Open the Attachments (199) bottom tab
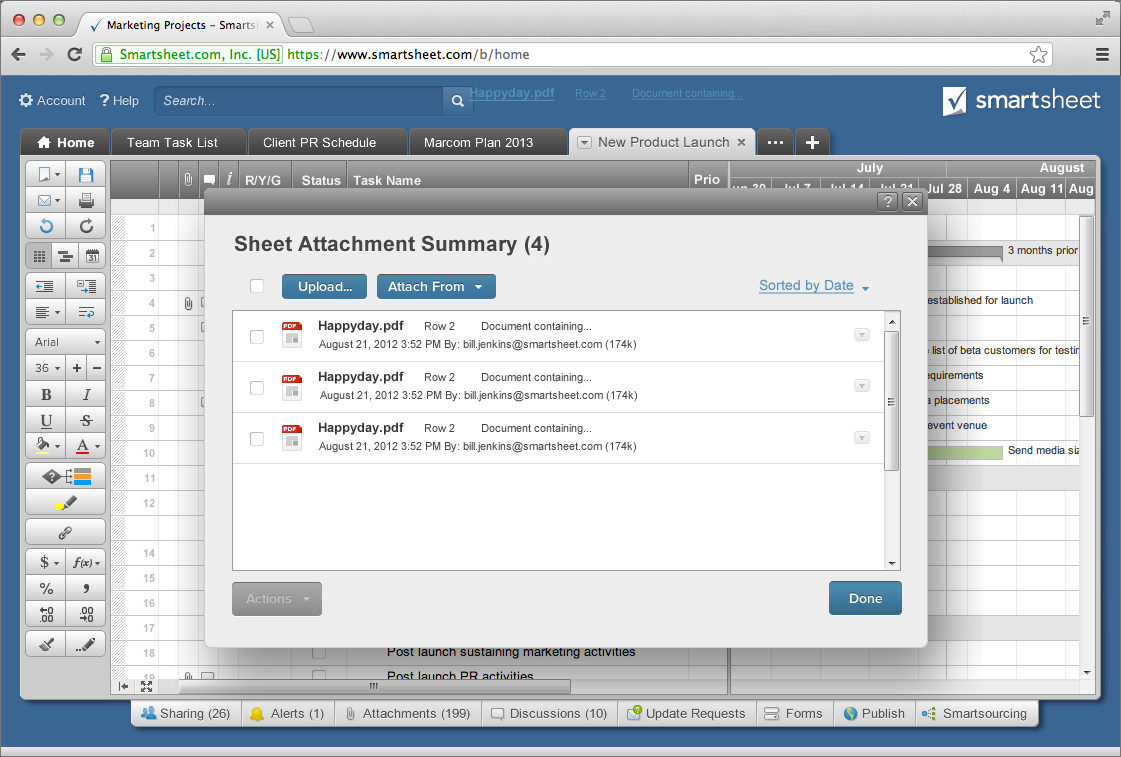 408,713
